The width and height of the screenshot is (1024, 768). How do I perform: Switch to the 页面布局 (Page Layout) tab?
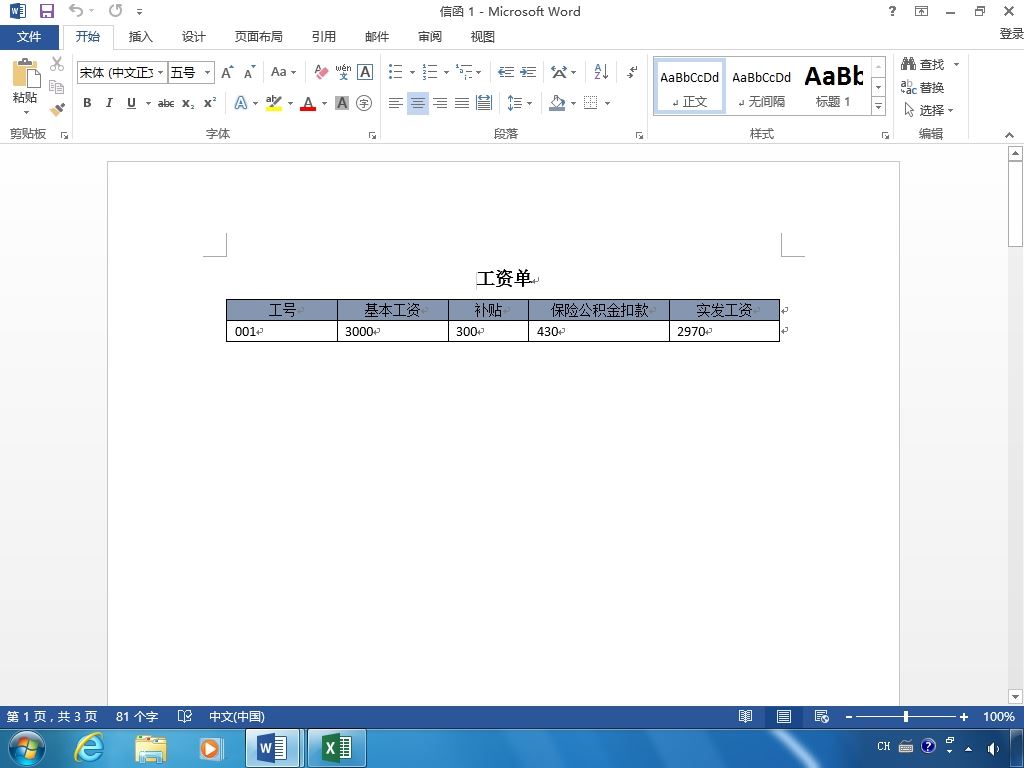pos(259,37)
